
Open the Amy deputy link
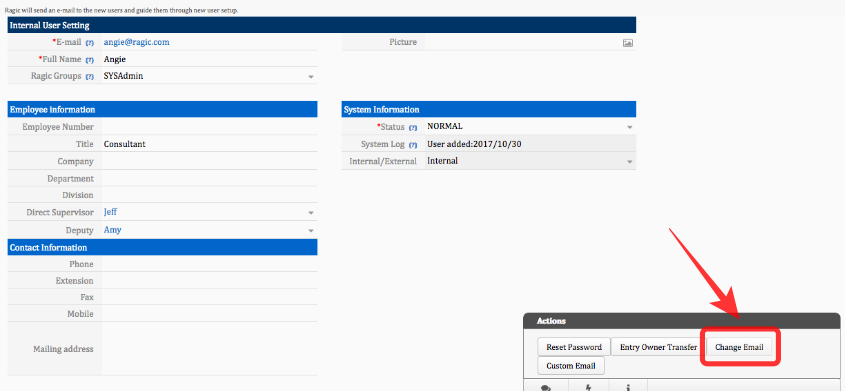click(112, 230)
